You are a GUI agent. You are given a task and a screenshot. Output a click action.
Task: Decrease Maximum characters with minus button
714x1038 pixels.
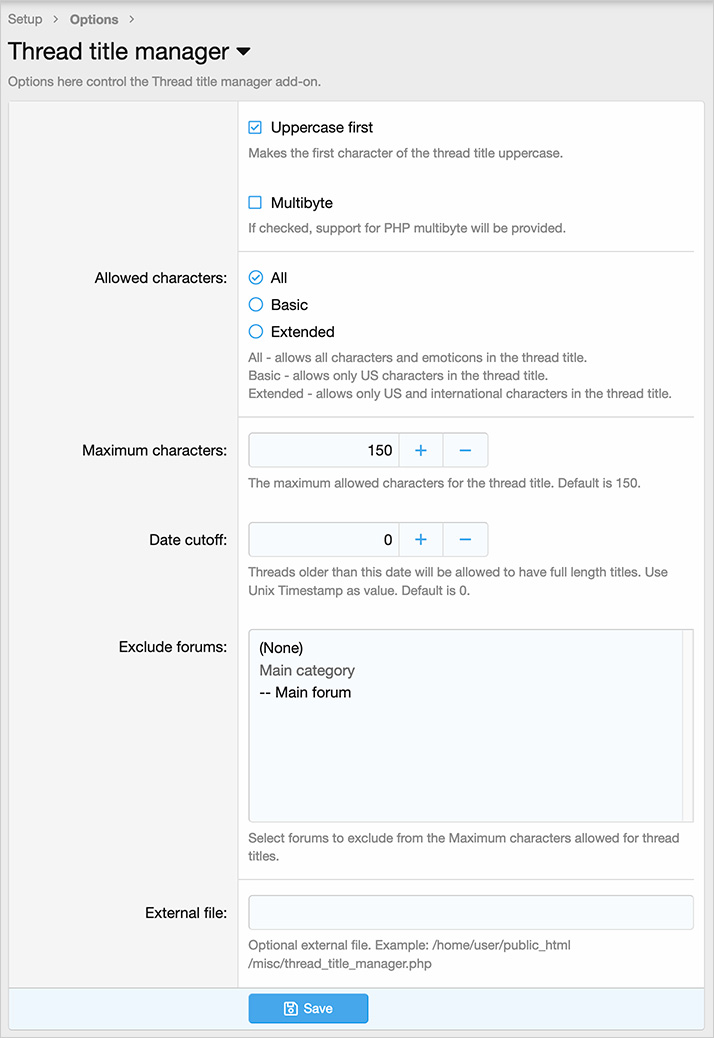click(465, 451)
